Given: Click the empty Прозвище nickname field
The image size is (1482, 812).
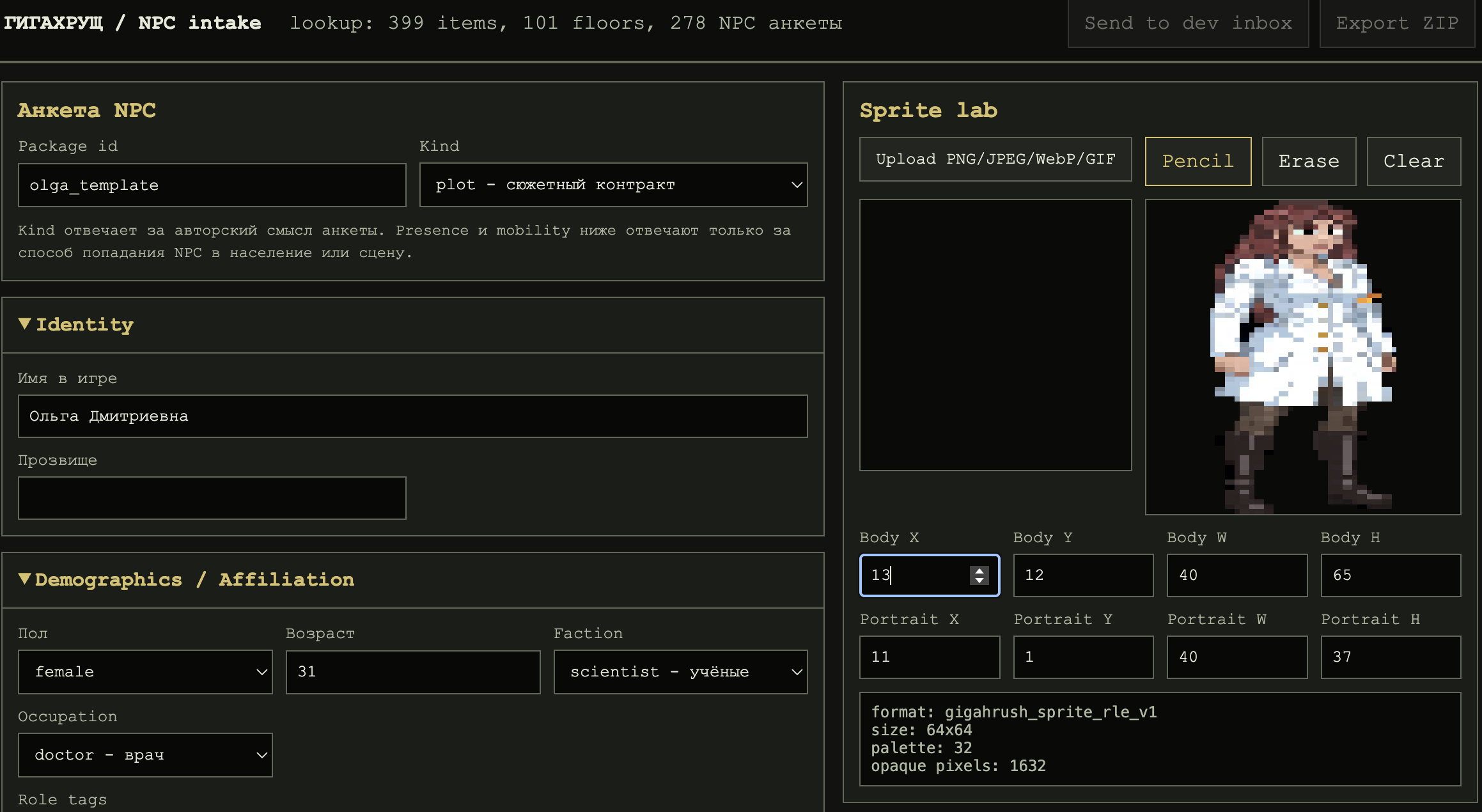Looking at the screenshot, I should point(212,498).
